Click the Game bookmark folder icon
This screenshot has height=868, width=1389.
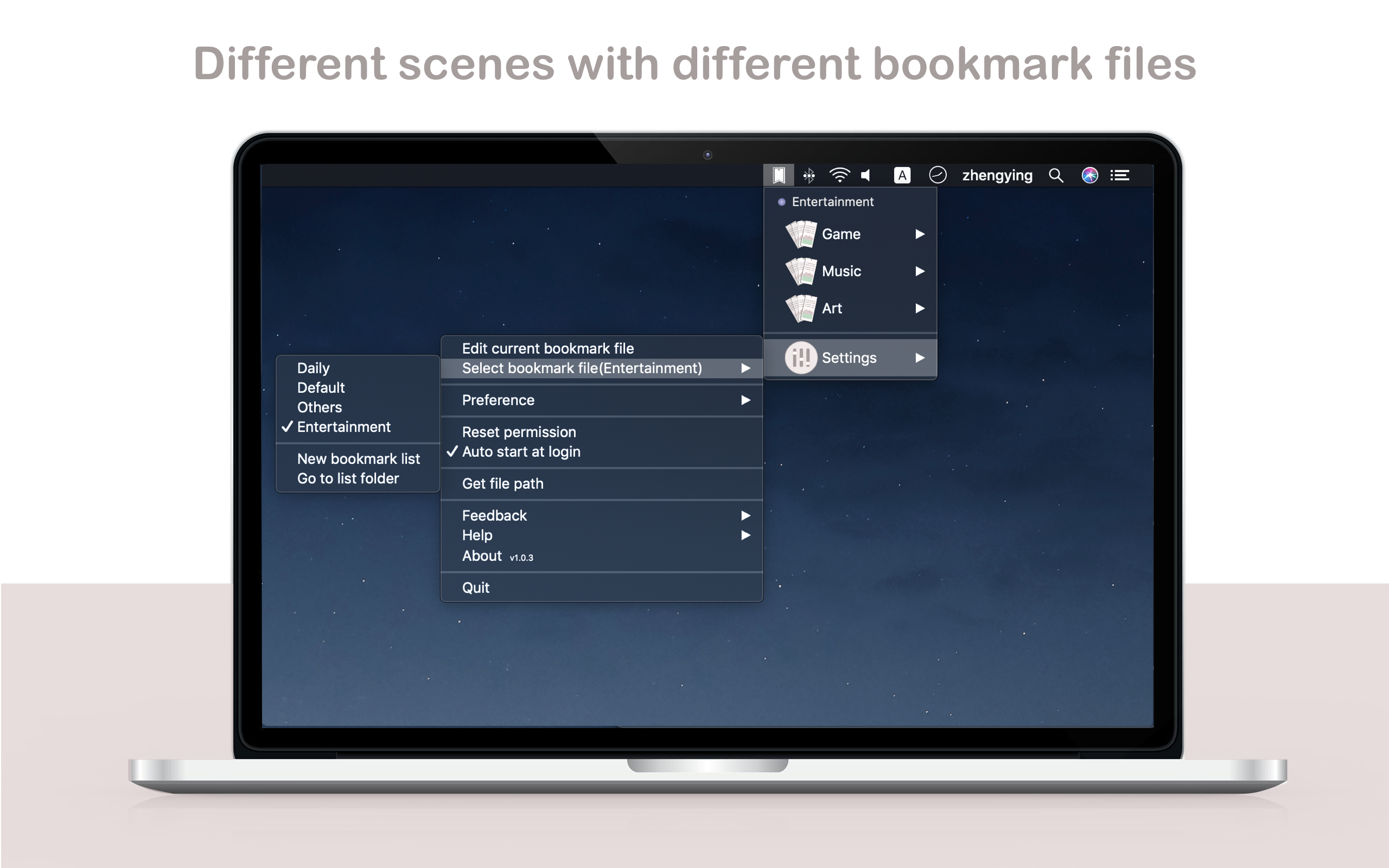[801, 234]
